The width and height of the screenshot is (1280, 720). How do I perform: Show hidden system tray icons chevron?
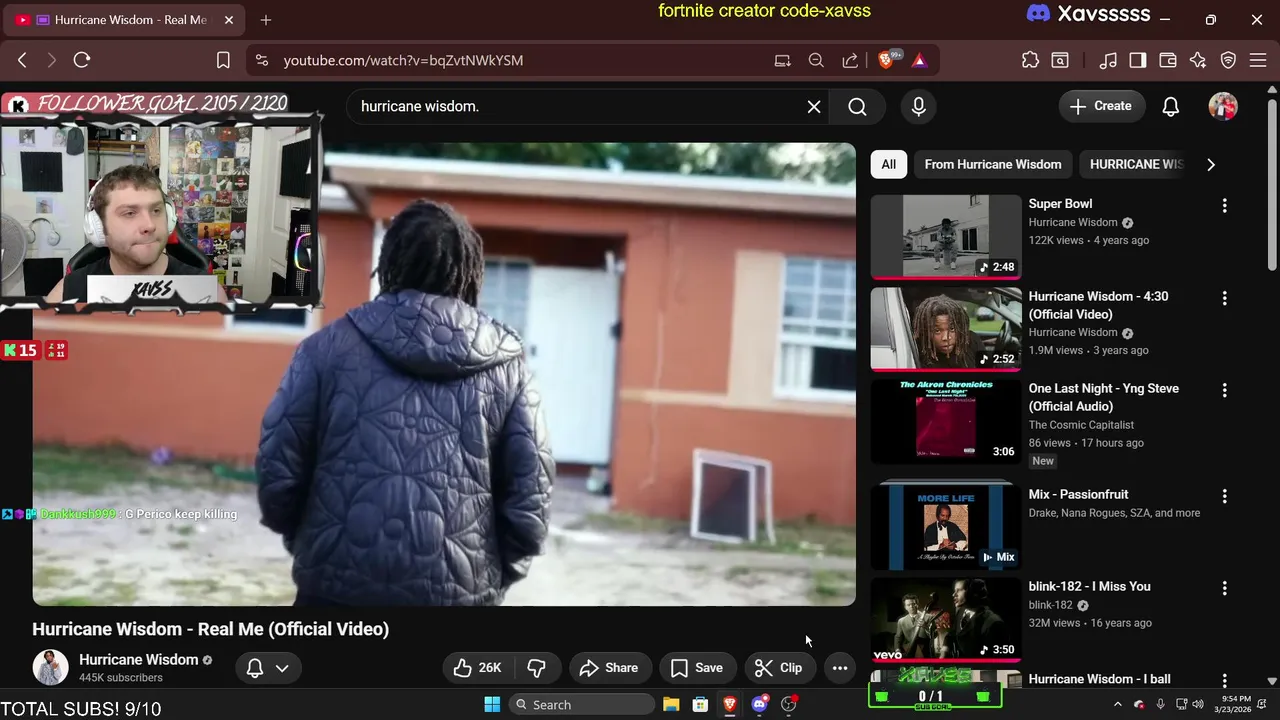click(1118, 705)
